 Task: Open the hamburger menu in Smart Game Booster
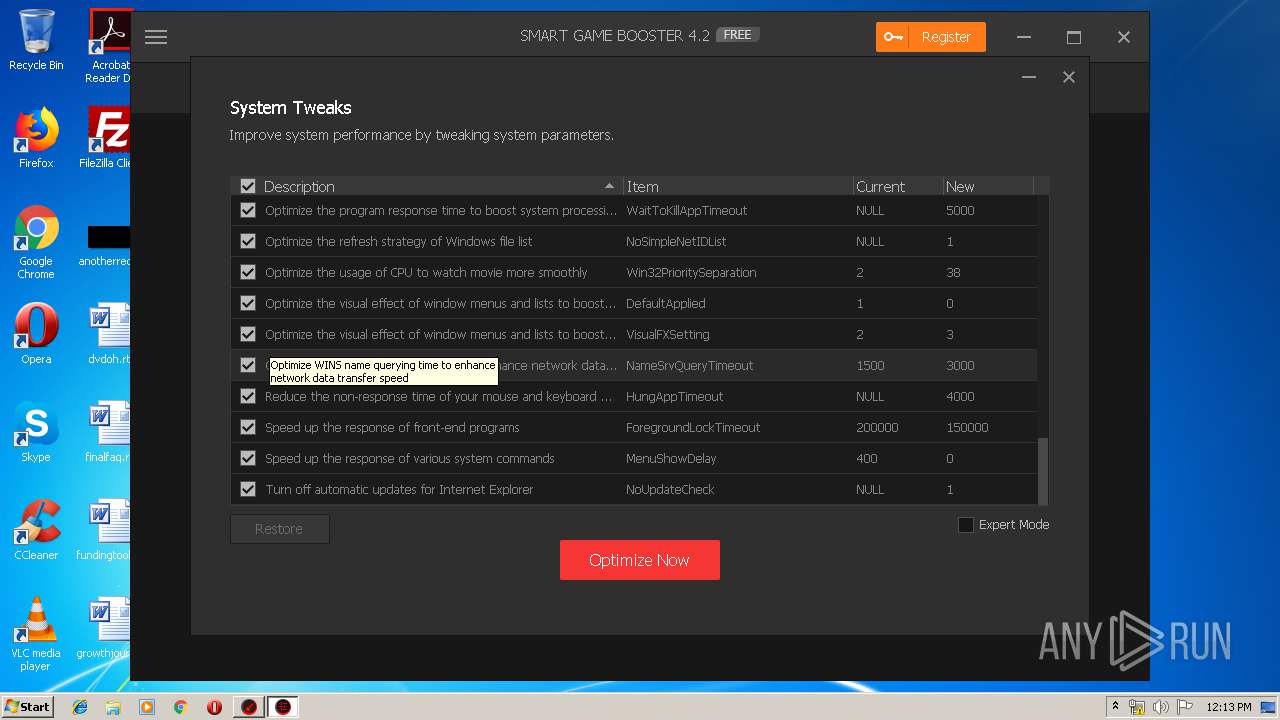pos(155,37)
